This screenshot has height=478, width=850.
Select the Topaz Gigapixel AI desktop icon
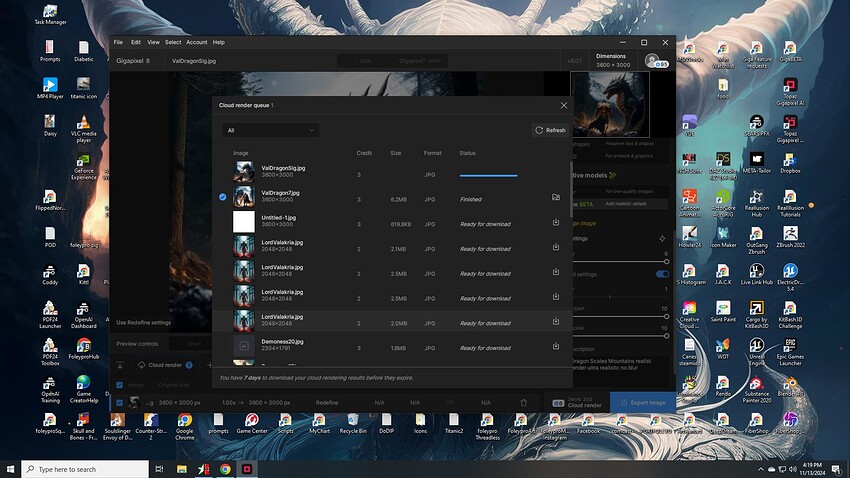tap(790, 92)
